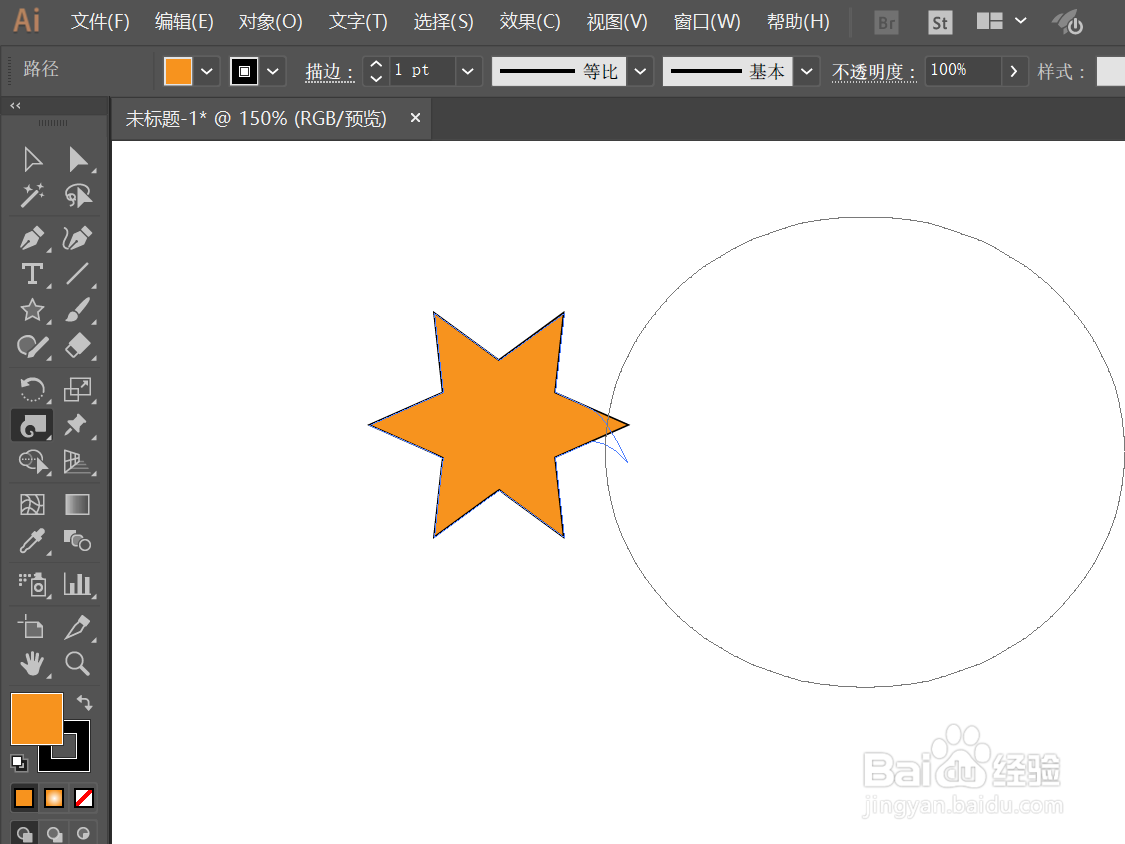Collapse the toolbox double-arrow

pos(15,106)
